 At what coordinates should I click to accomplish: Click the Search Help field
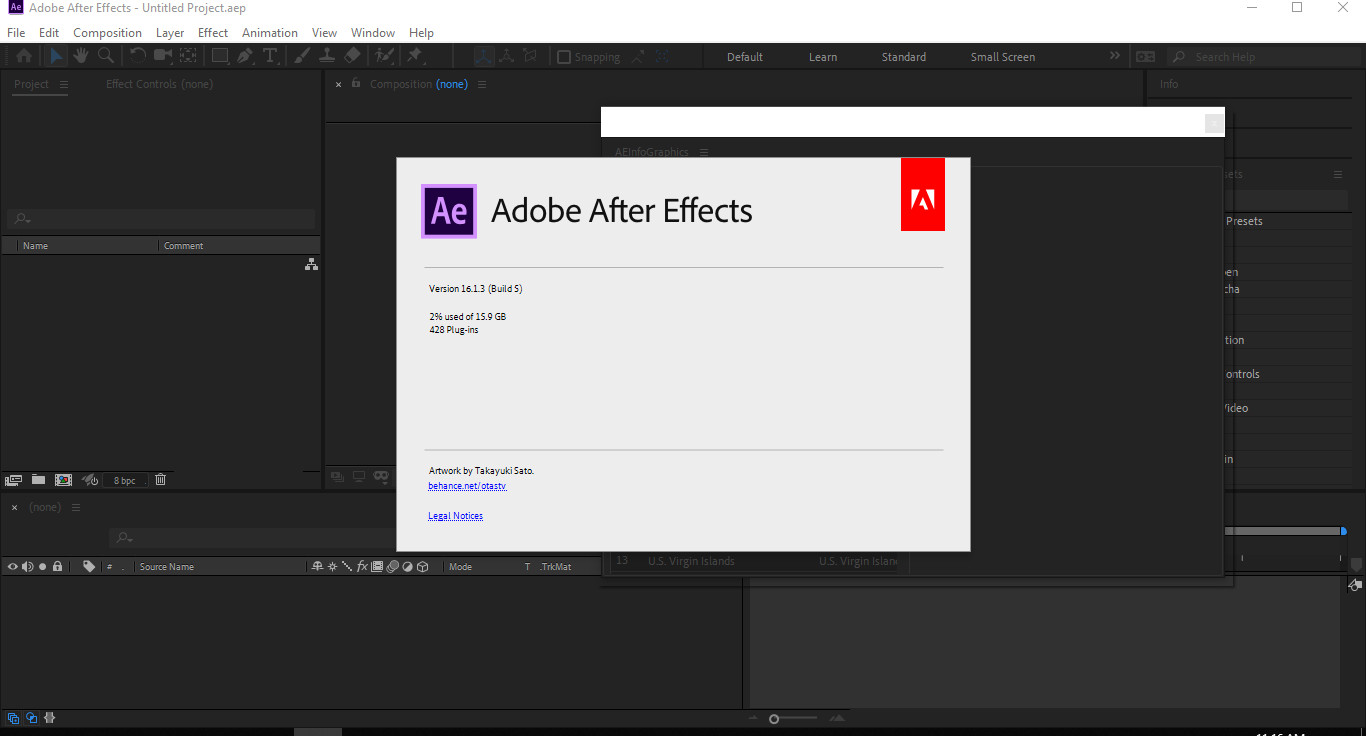1264,57
